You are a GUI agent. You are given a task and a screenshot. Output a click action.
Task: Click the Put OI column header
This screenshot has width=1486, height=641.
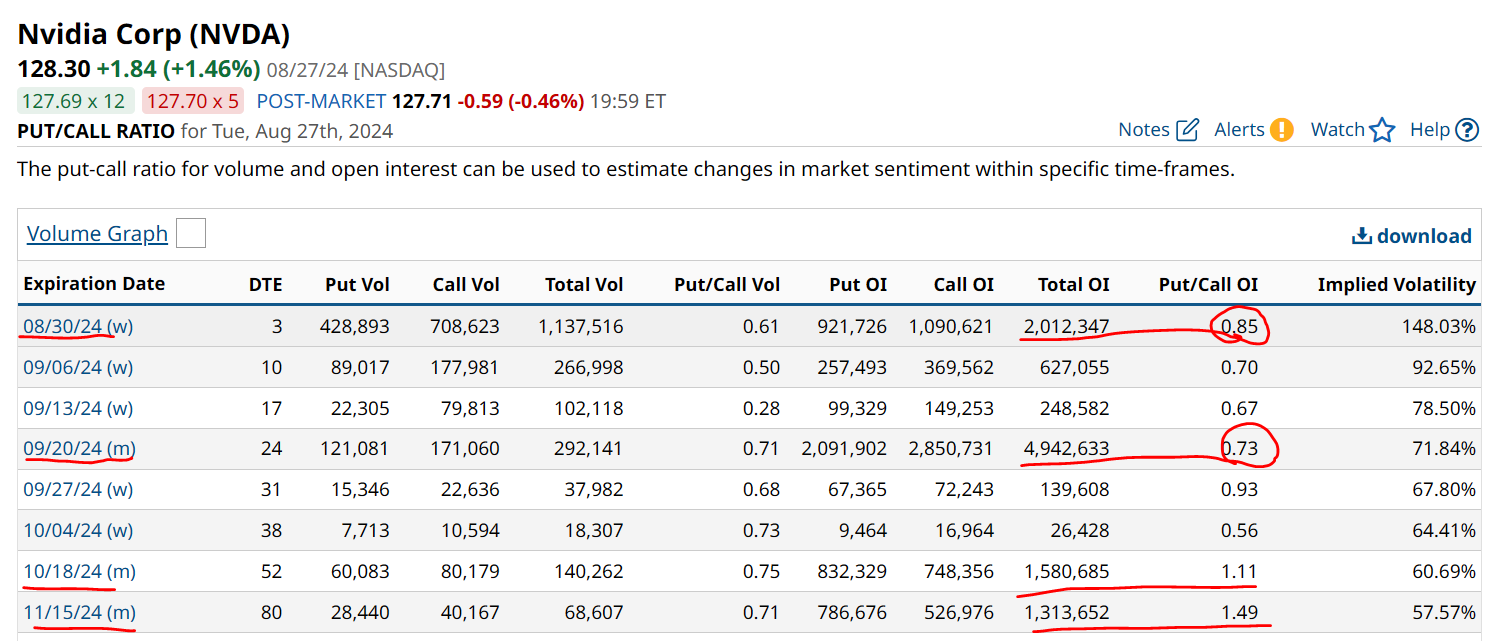tap(858, 285)
